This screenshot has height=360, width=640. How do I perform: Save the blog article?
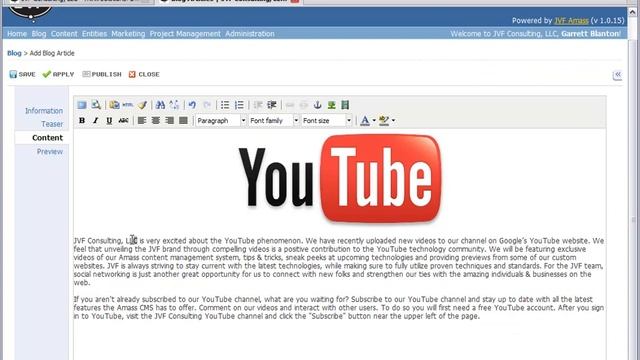point(22,74)
